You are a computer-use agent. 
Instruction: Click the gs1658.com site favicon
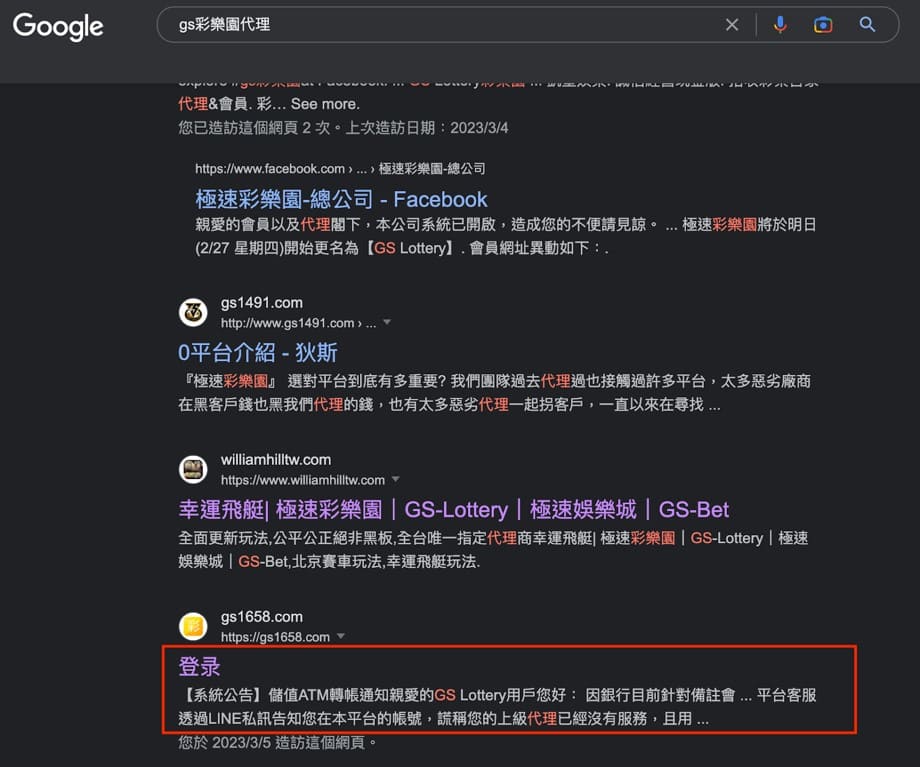coord(193,627)
